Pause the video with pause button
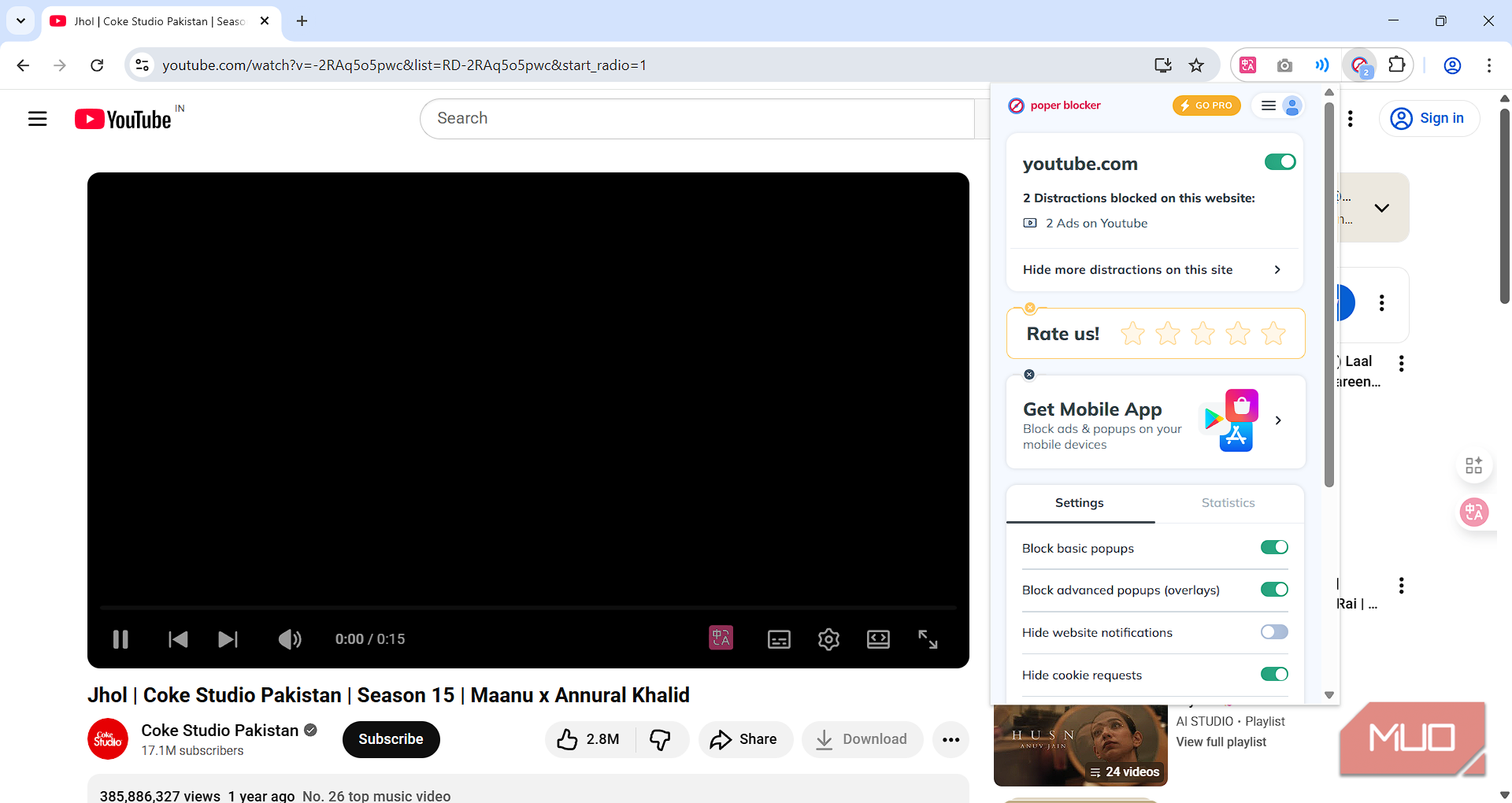This screenshot has width=1512, height=803. coord(120,639)
